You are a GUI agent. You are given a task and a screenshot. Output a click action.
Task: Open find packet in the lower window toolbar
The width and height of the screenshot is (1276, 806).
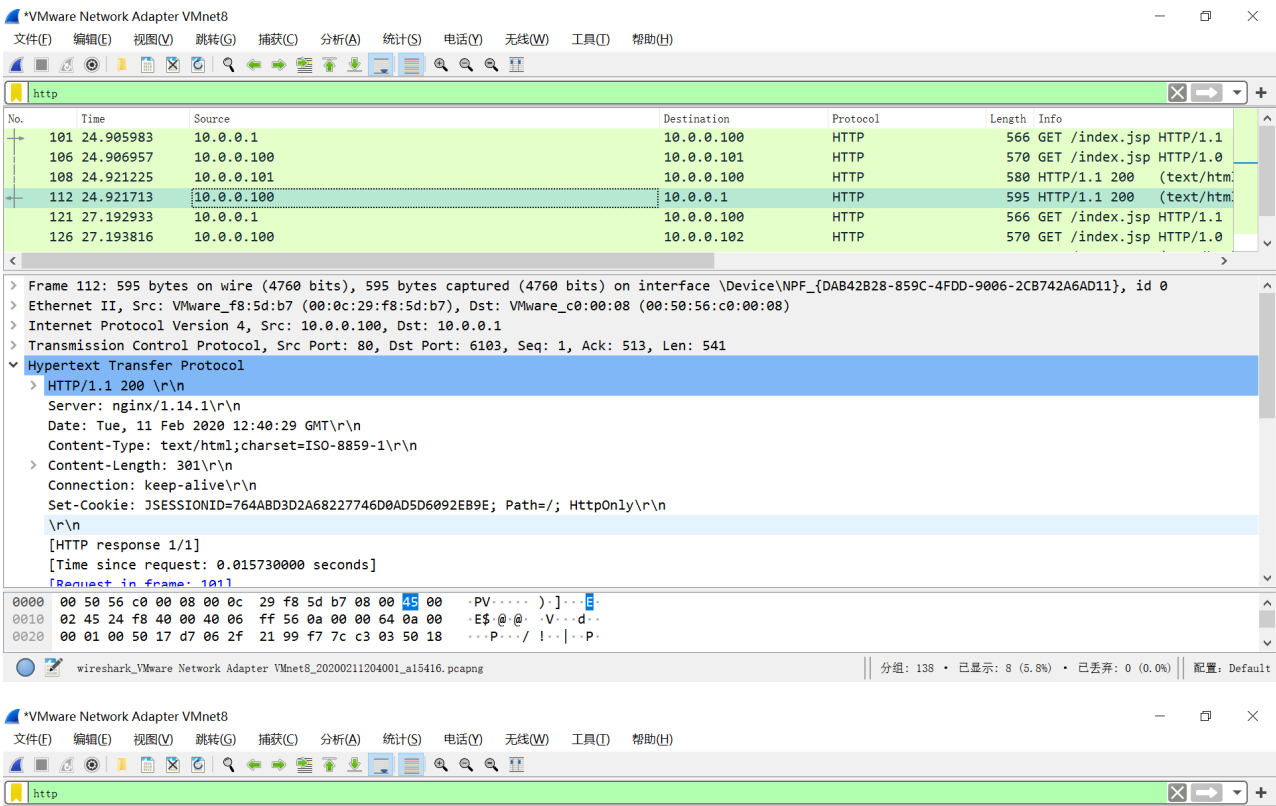(228, 765)
